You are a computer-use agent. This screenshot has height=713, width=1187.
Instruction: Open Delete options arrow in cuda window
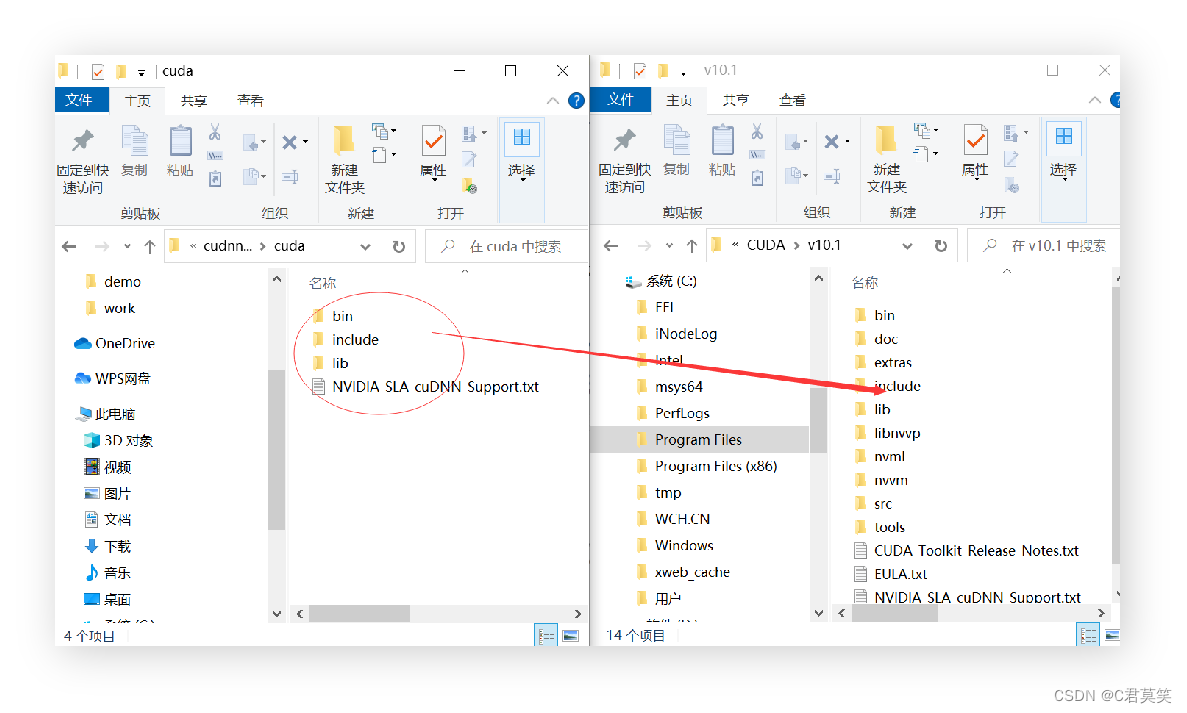pyautogui.click(x=306, y=142)
